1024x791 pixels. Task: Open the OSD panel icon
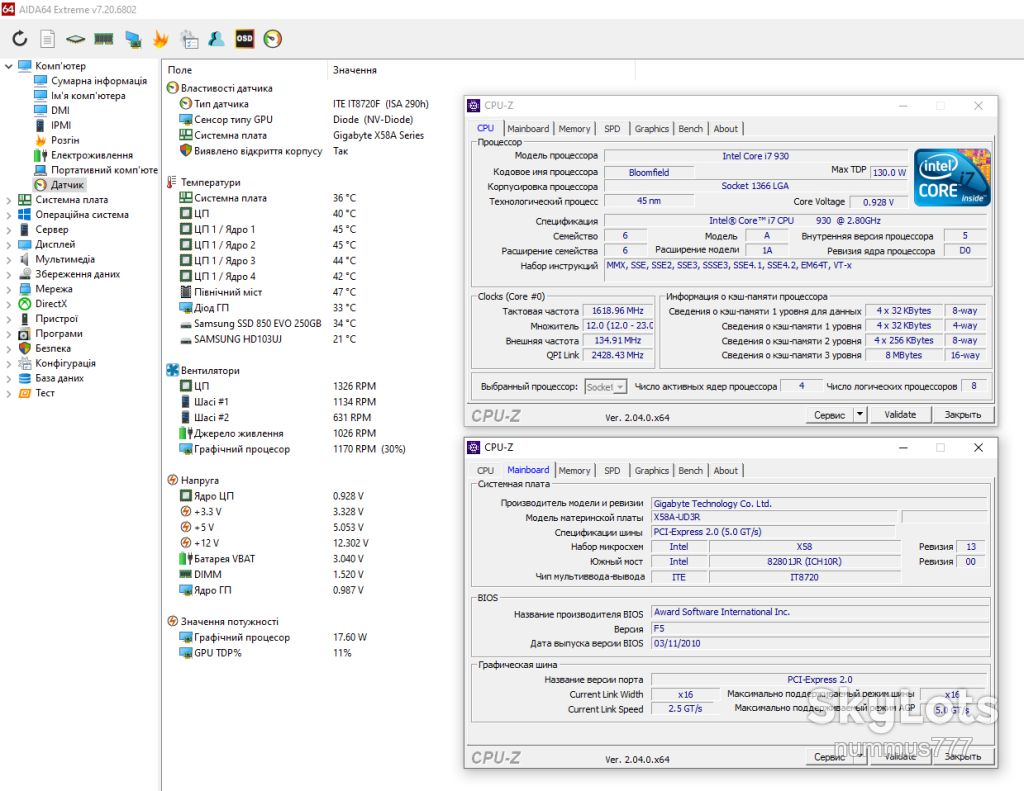(244, 39)
